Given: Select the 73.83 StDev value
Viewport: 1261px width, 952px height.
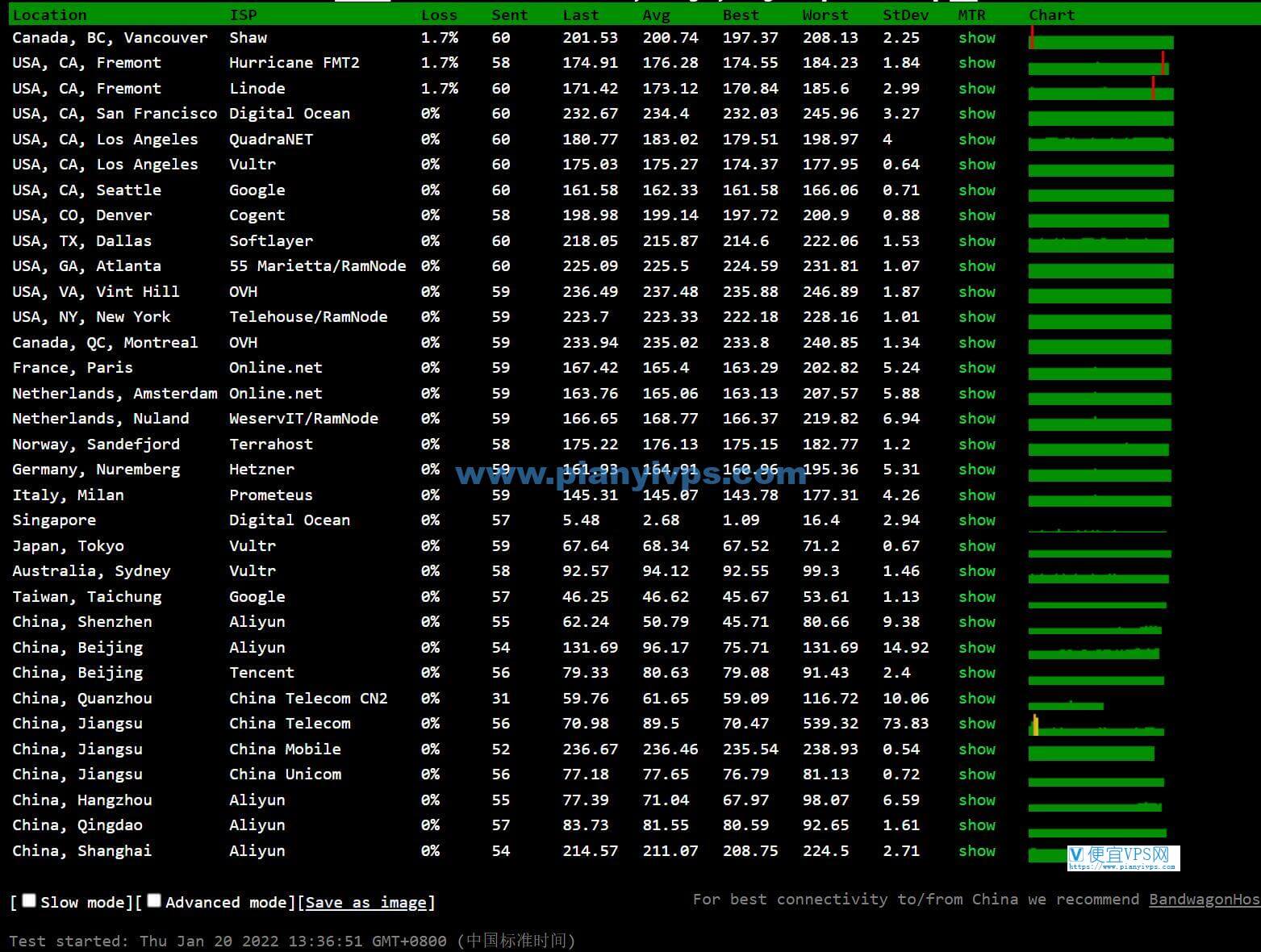Looking at the screenshot, I should (905, 724).
